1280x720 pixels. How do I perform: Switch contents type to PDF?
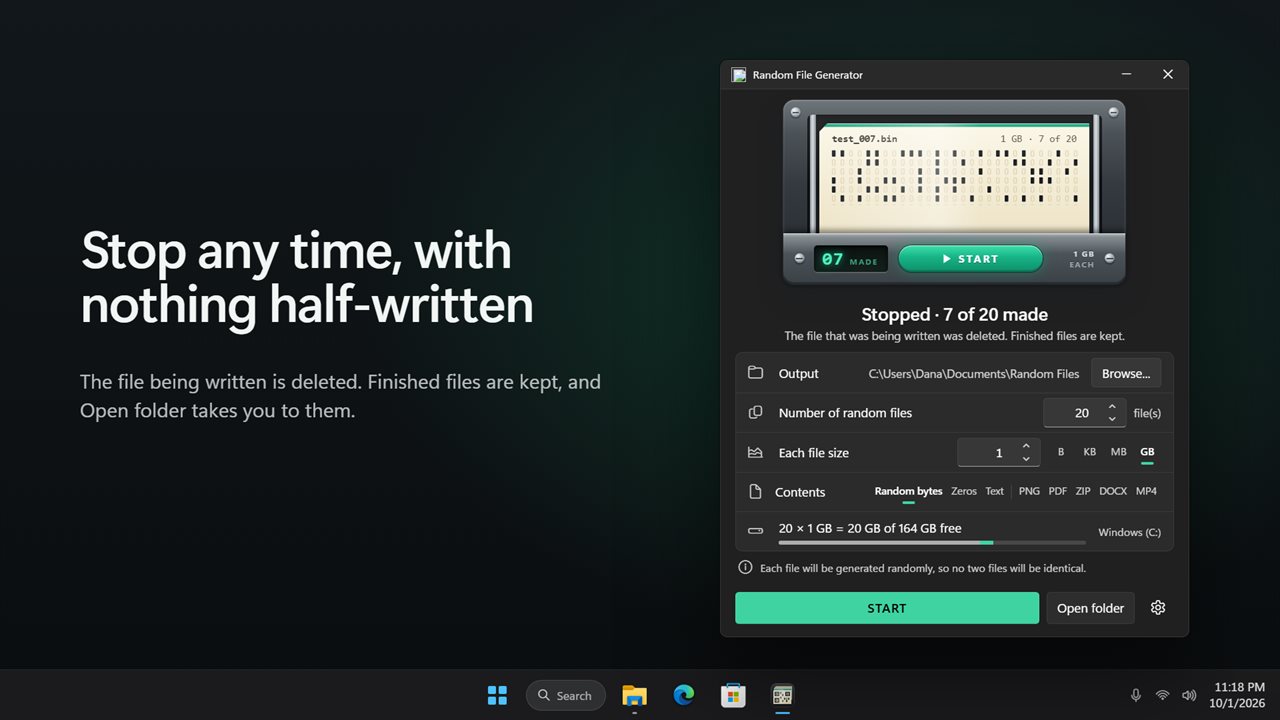[x=1058, y=491]
